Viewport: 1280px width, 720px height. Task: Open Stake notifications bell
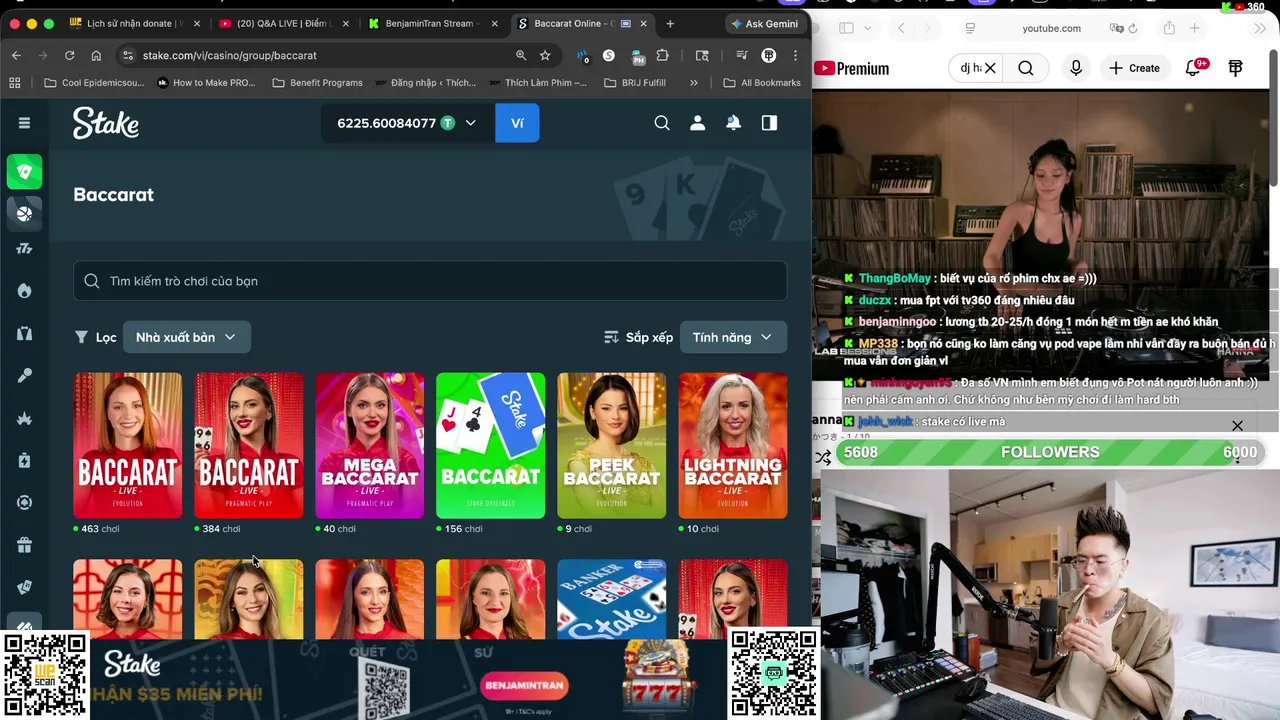tap(734, 123)
